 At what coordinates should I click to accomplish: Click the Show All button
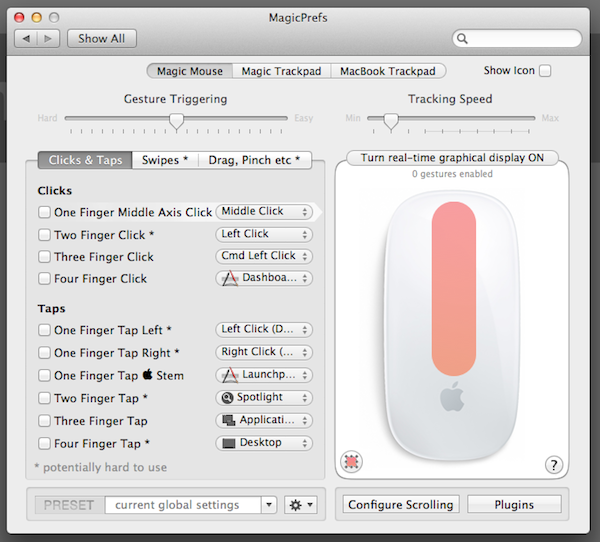coord(102,39)
